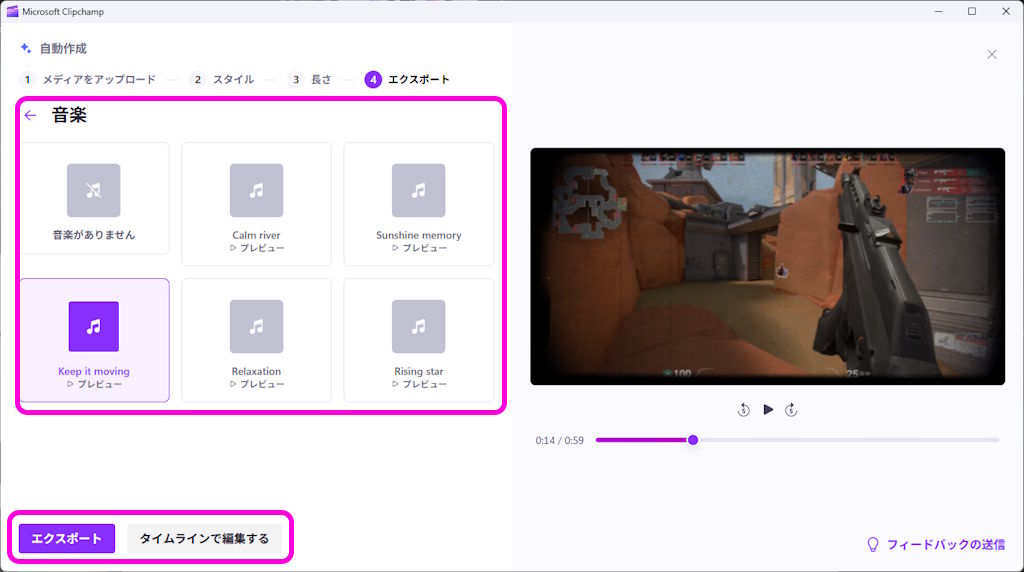
Task: Click the feedback lightbulb icon
Action: pyautogui.click(x=872, y=545)
